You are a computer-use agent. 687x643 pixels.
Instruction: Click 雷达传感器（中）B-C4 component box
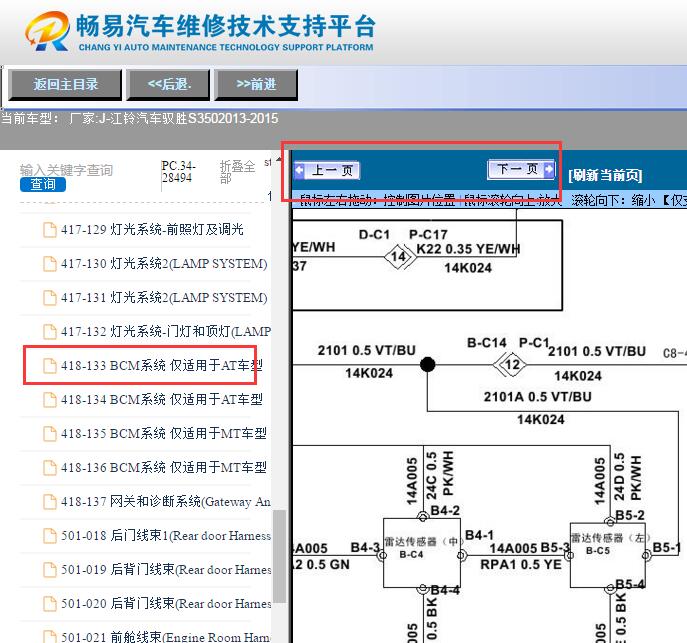coord(422,553)
